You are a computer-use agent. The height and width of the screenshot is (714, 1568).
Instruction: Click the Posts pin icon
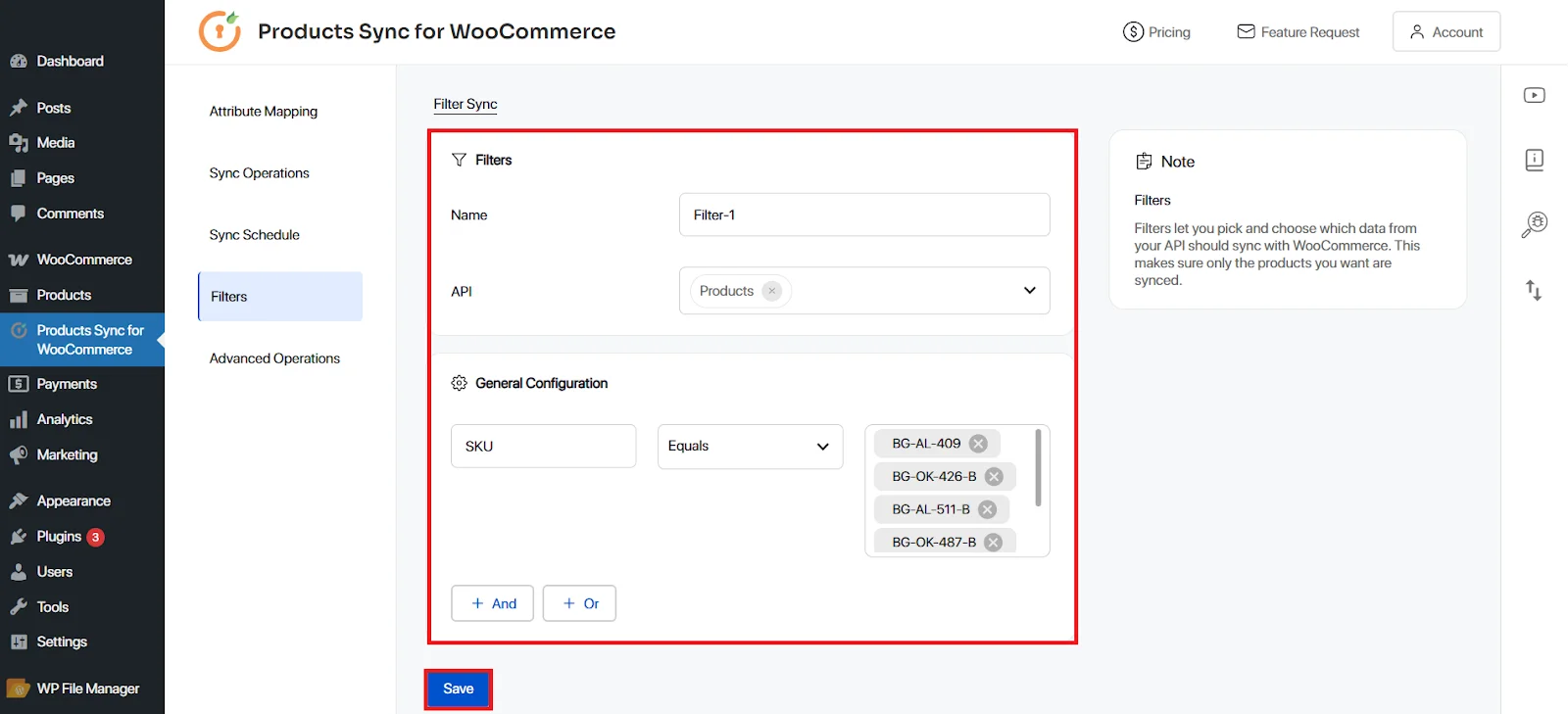click(x=18, y=108)
